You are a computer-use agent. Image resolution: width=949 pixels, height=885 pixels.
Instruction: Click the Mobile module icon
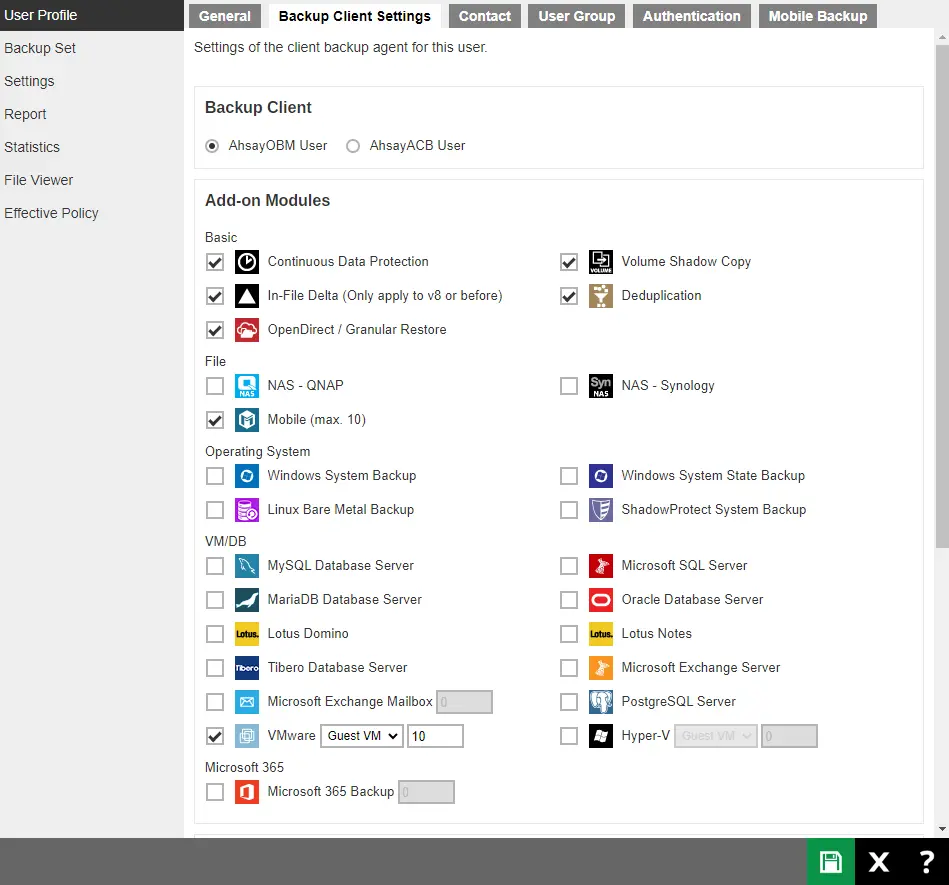247,419
